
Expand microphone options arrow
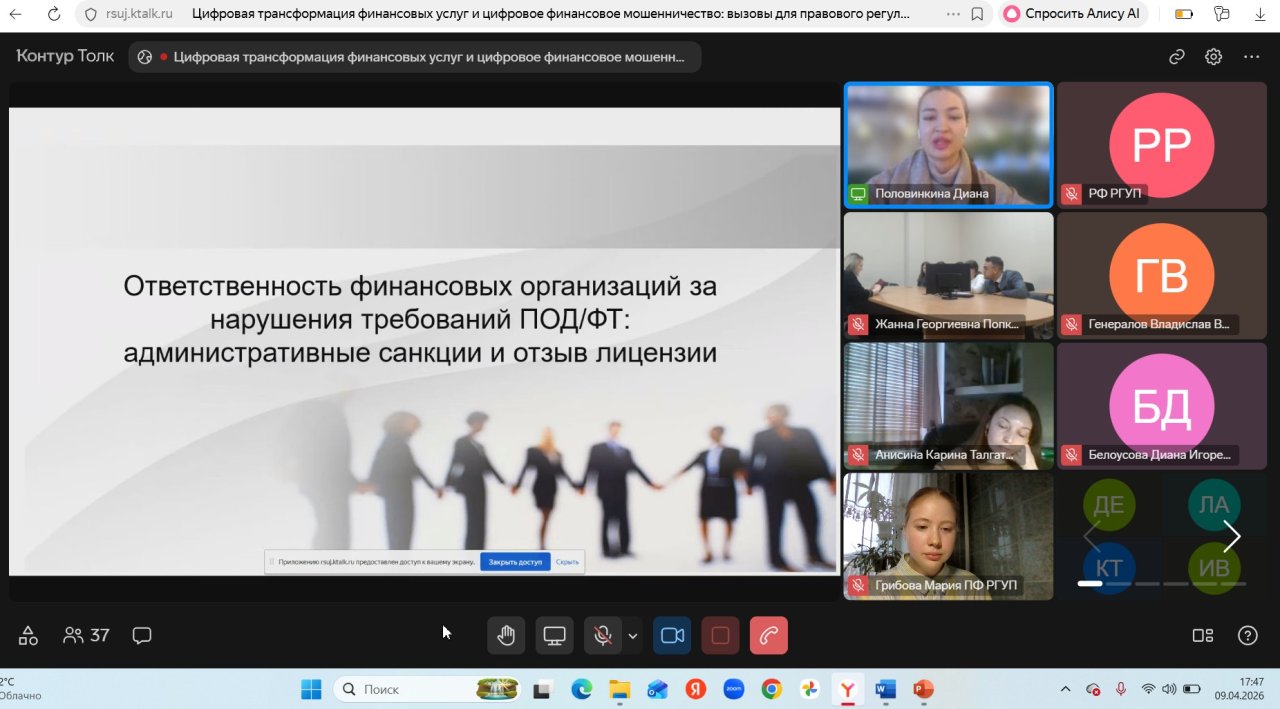point(632,636)
